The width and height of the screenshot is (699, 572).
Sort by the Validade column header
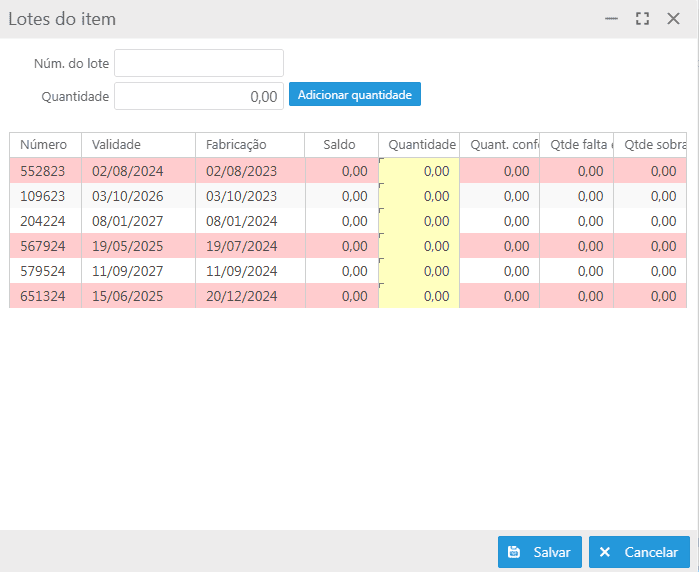117,145
